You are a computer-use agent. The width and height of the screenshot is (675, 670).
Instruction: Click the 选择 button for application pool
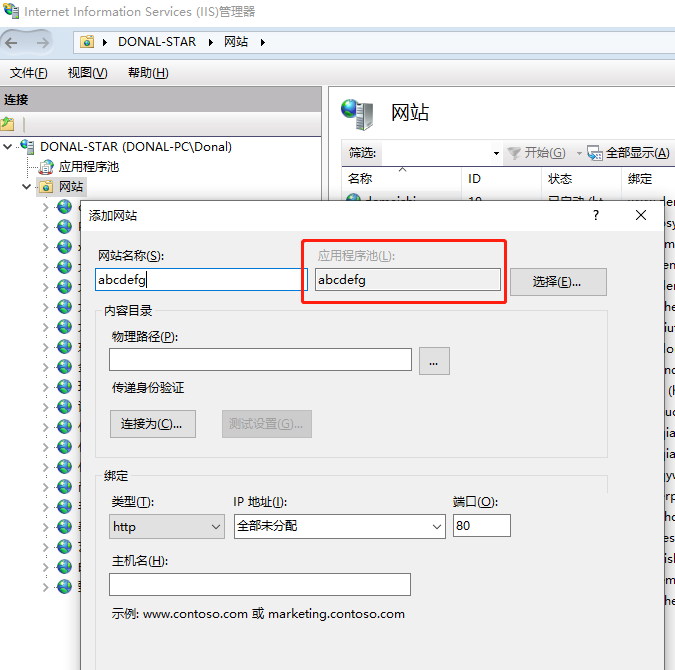(x=558, y=281)
